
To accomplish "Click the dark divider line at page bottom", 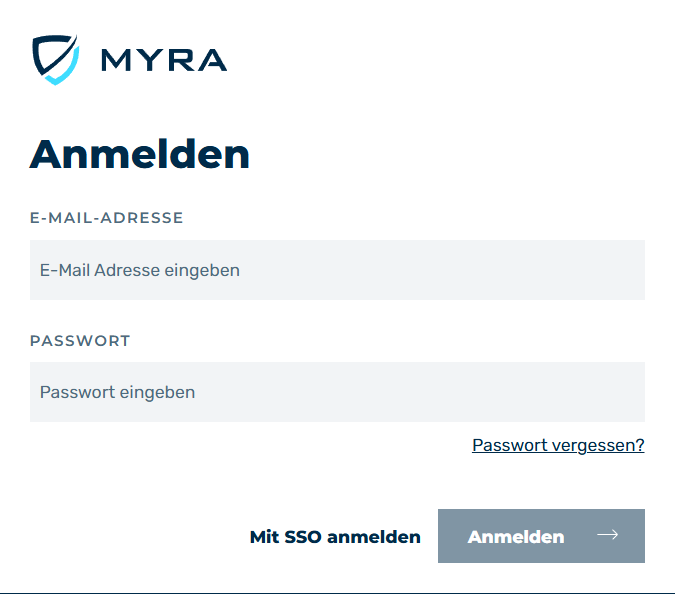I will click(338, 593).
